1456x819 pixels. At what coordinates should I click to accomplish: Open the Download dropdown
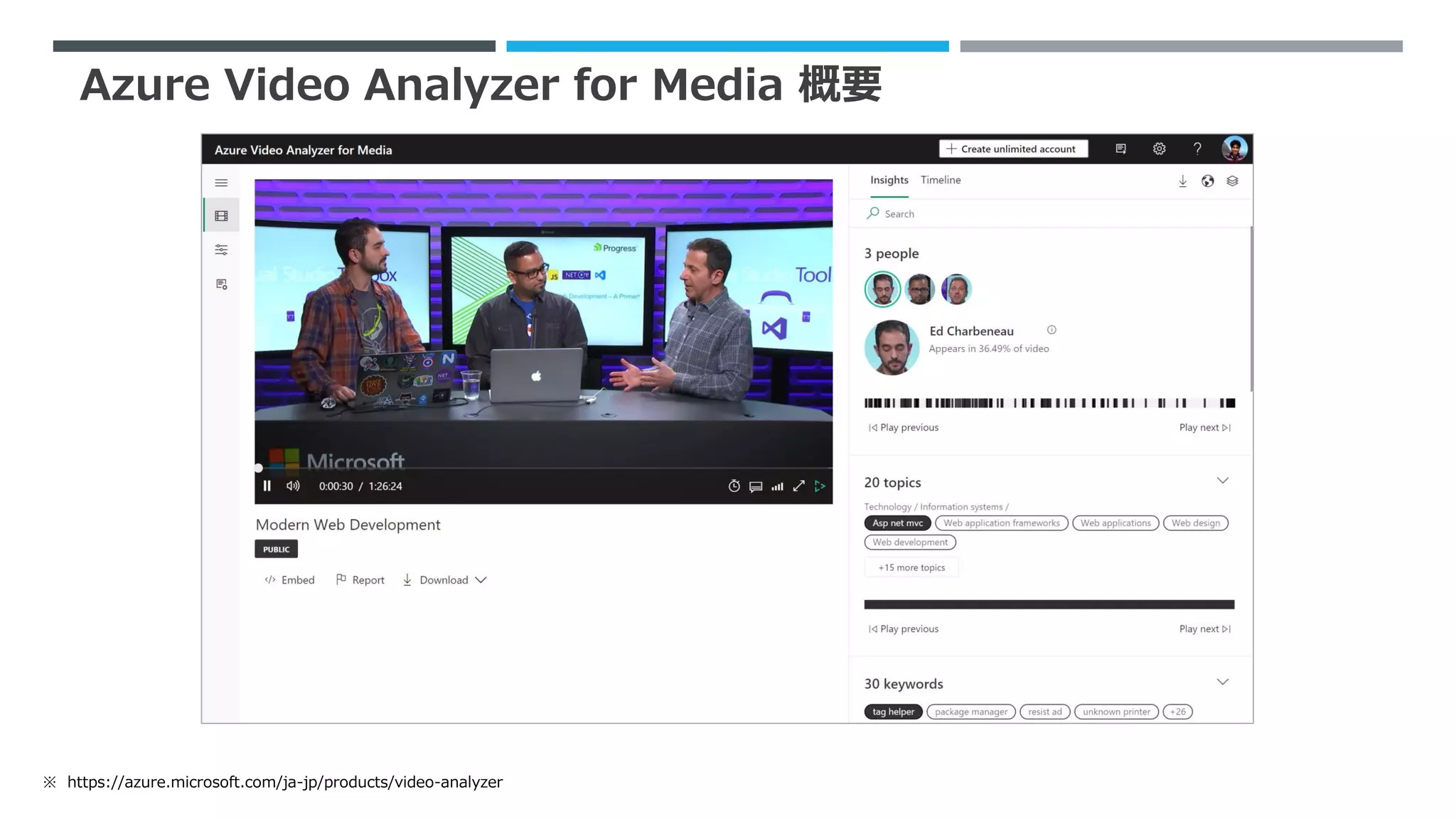coord(445,580)
